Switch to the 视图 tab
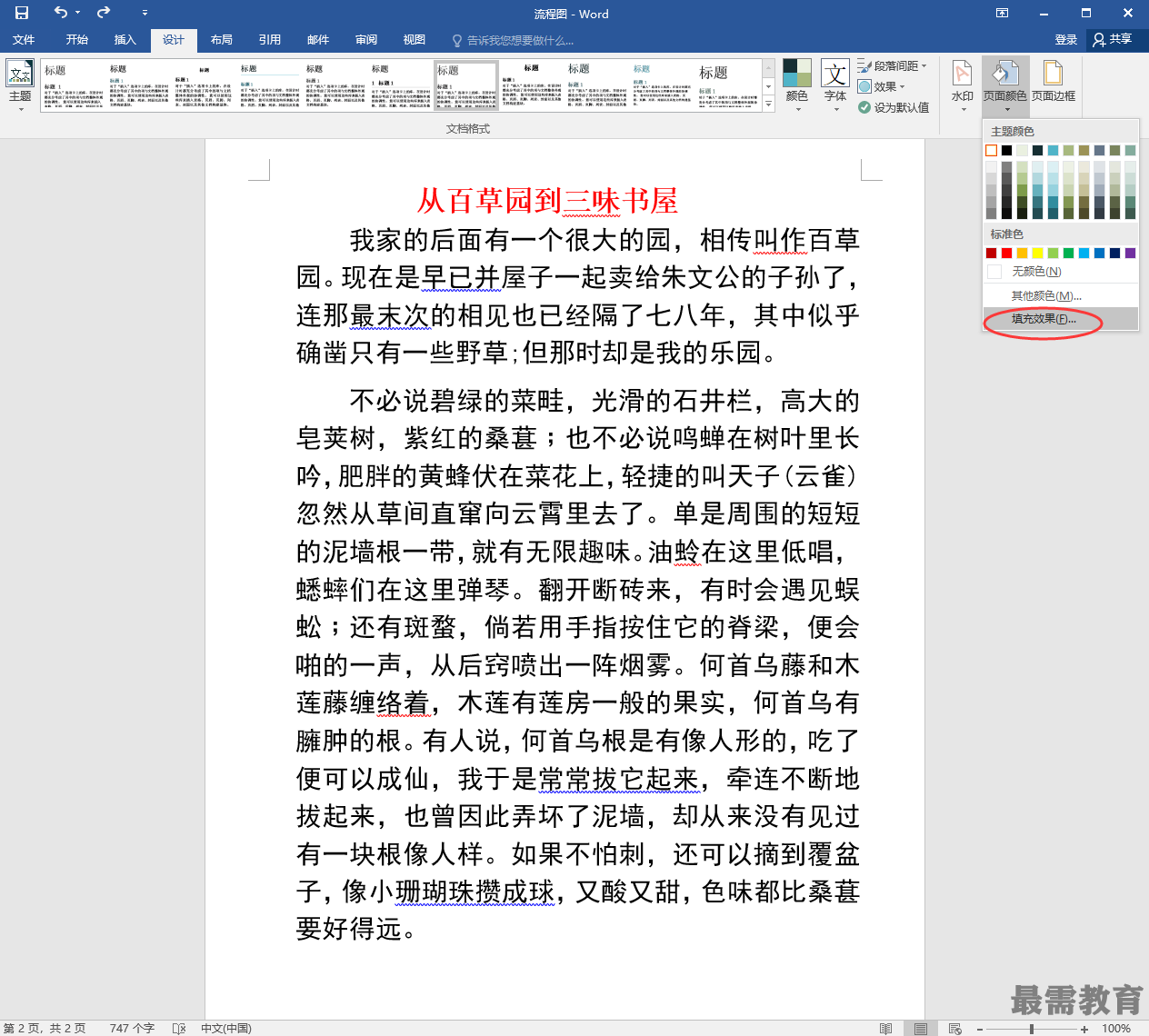The width and height of the screenshot is (1149, 1036). tap(415, 40)
